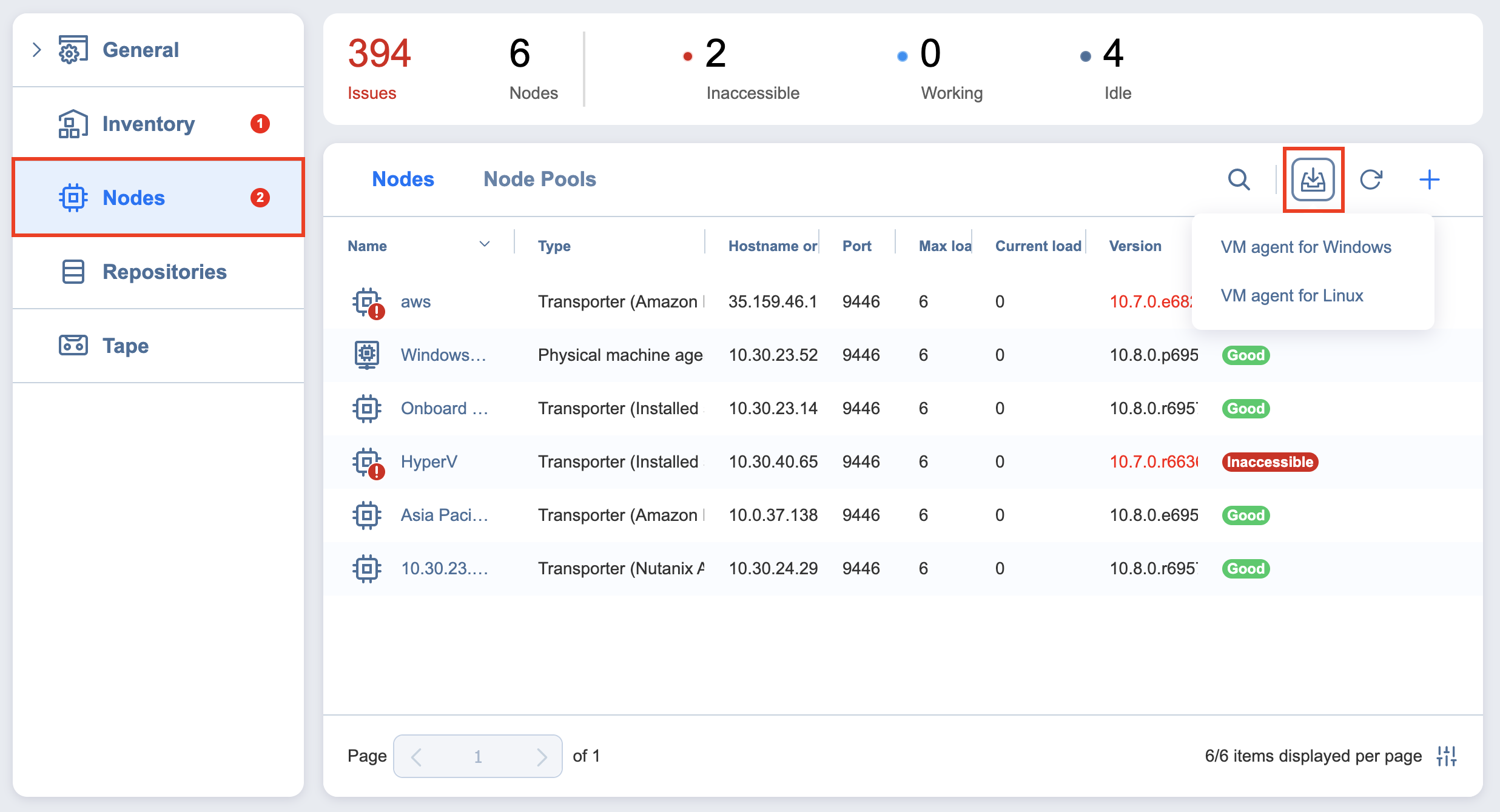Click the plus add node icon
Image resolution: width=1500 pixels, height=812 pixels.
[1429, 180]
